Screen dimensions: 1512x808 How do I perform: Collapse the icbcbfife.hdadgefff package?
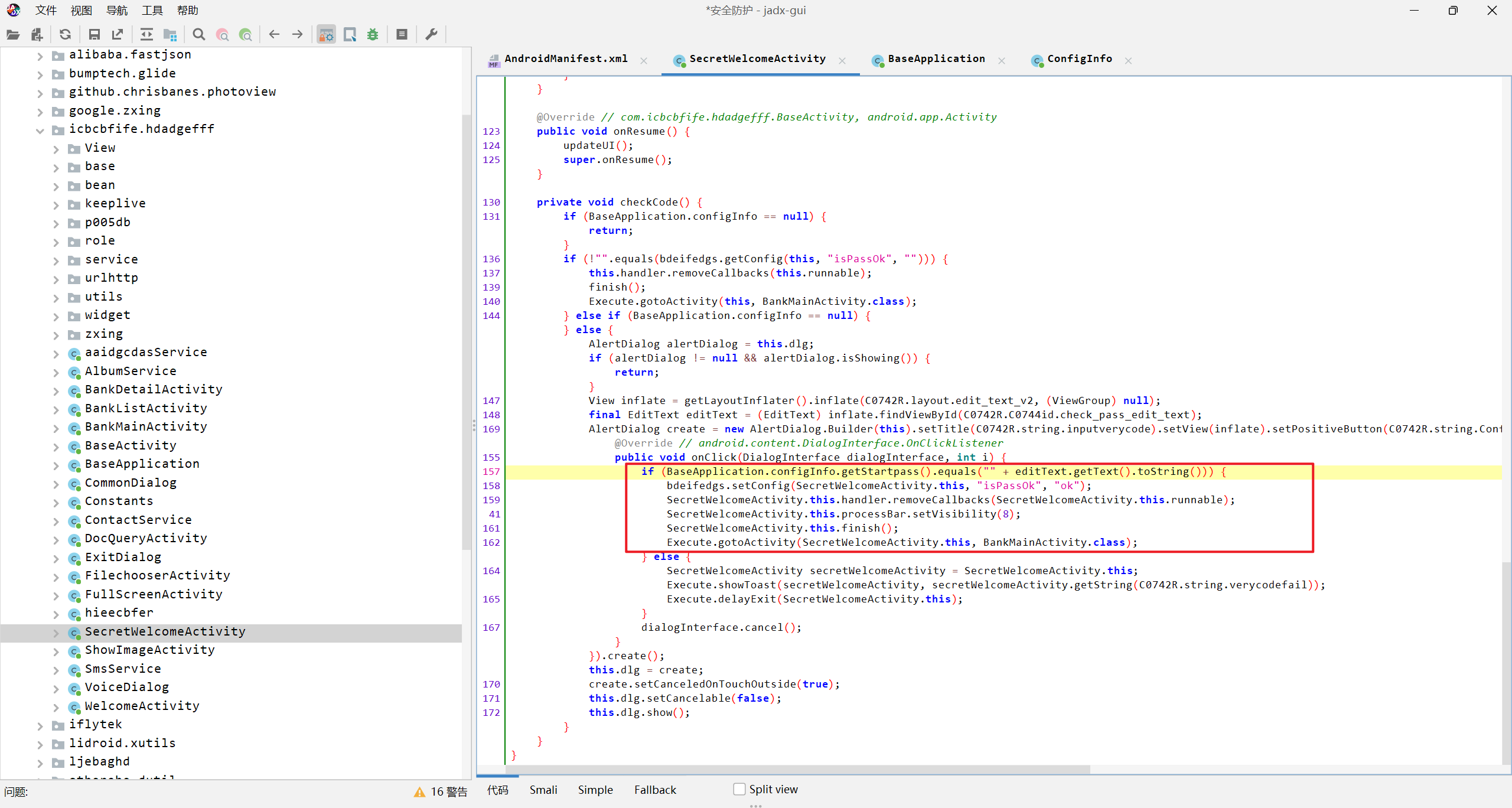(x=40, y=130)
